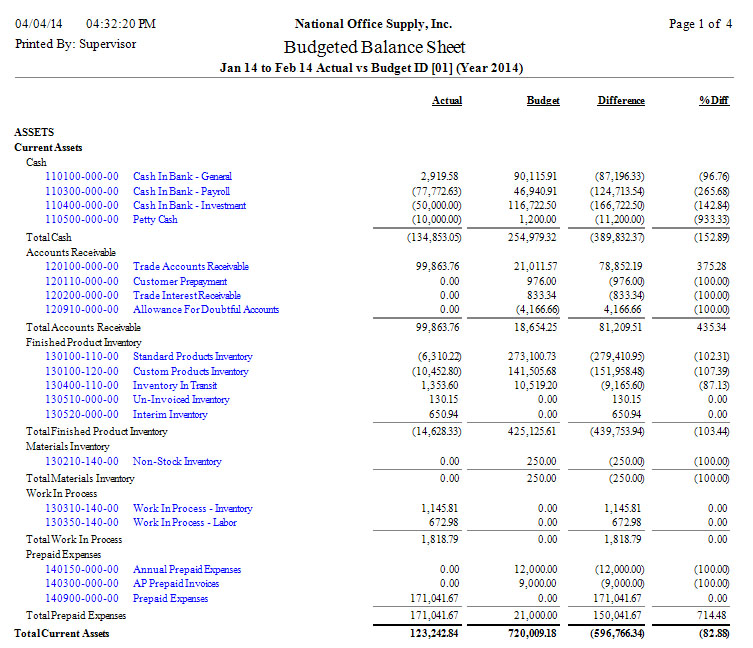753x648 pixels.
Task: Select the Non-Stock Inventory link
Action: click(177, 462)
